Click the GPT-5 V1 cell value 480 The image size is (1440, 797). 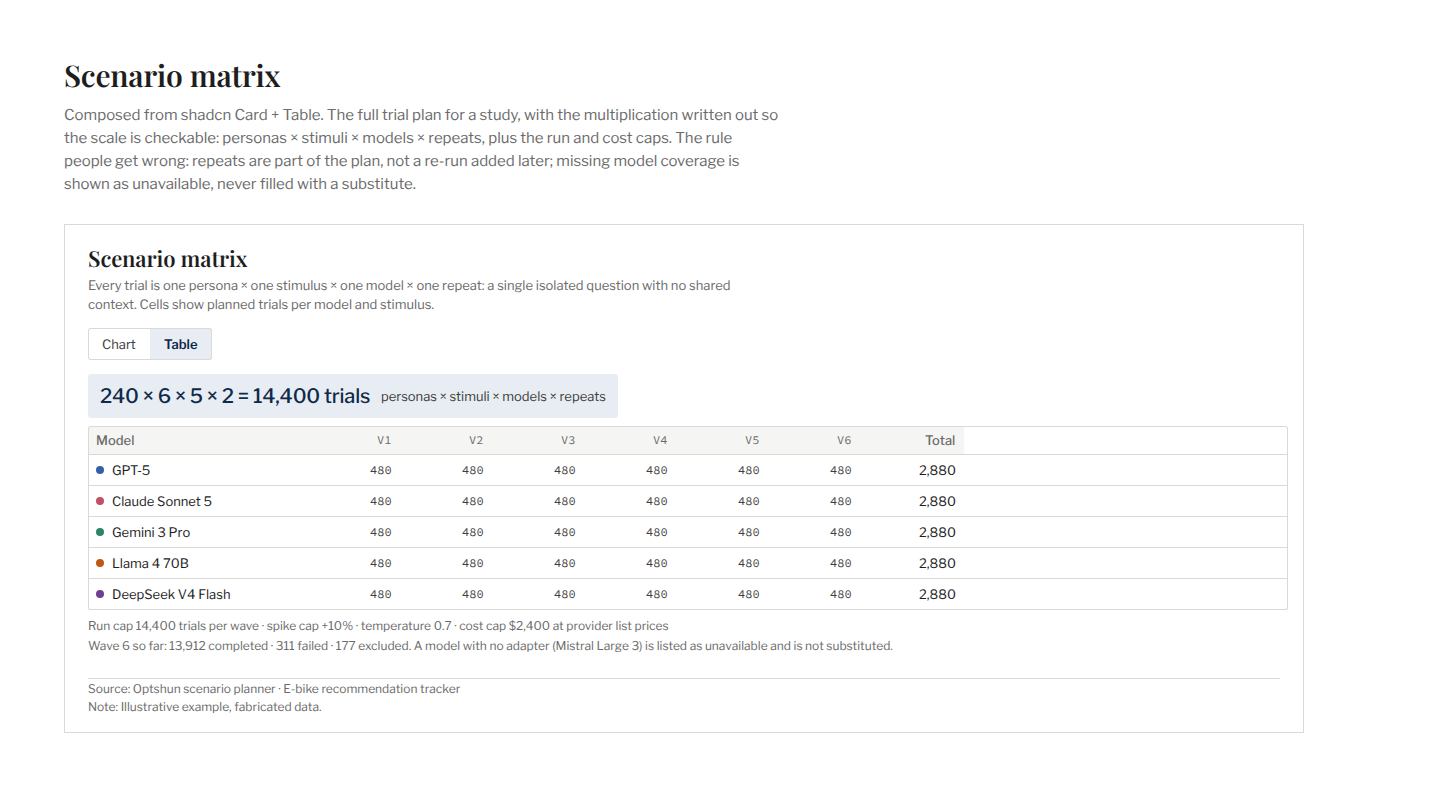(x=381, y=470)
